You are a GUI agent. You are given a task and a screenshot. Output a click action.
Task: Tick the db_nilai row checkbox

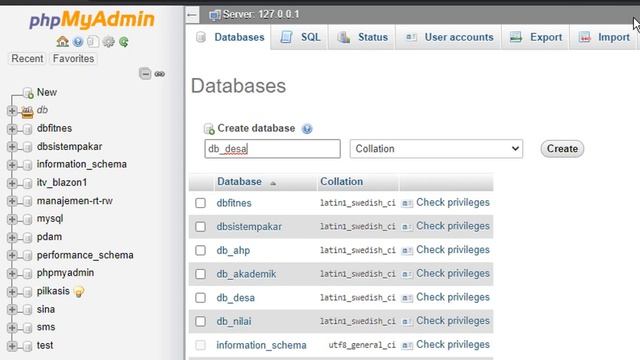pos(200,321)
